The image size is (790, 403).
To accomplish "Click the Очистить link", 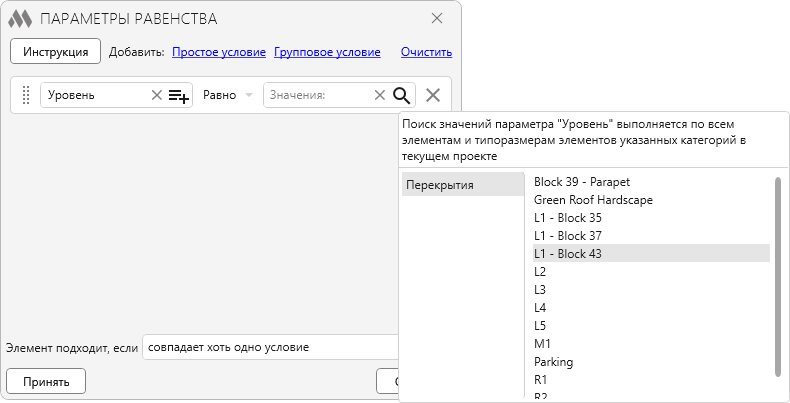I will [426, 52].
